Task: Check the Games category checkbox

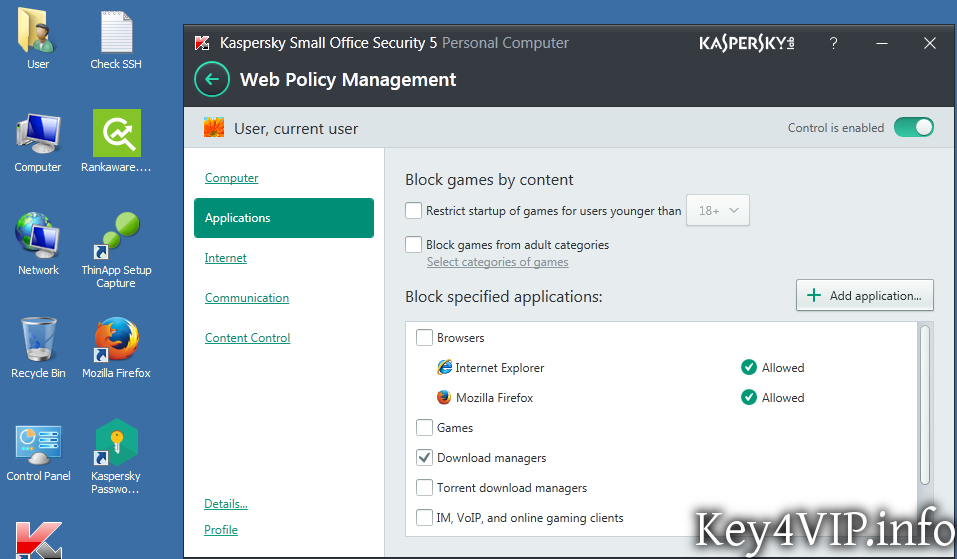Action: coord(424,427)
